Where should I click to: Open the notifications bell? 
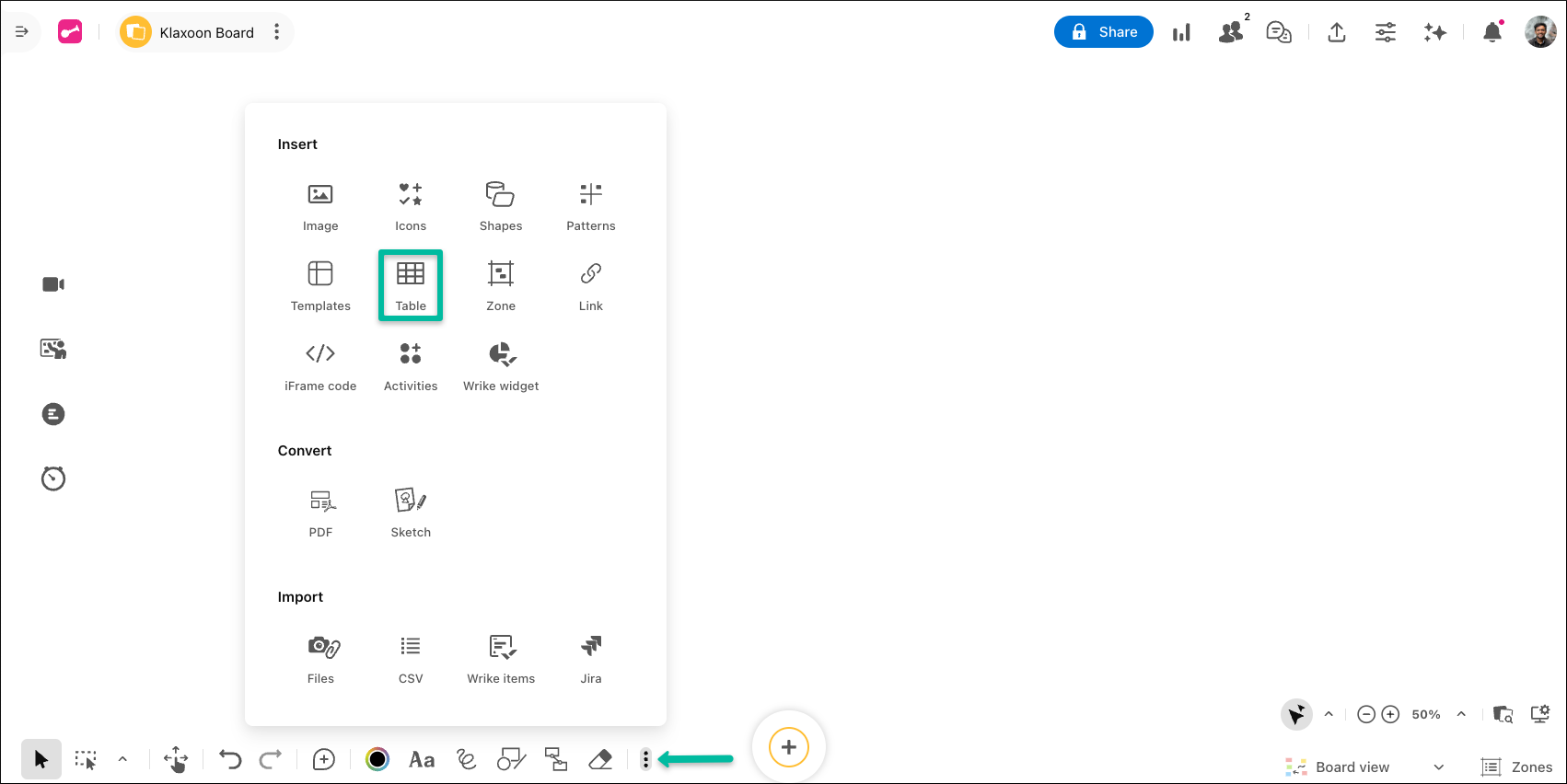pyautogui.click(x=1492, y=32)
